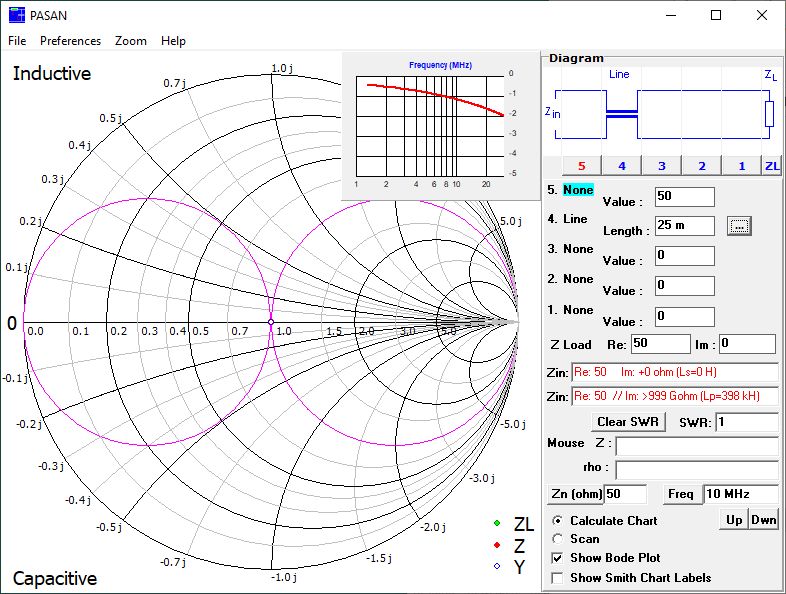Viewport: 786px width, 594px height.
Task: Click the Dwn frequency button
Action: [x=763, y=520]
